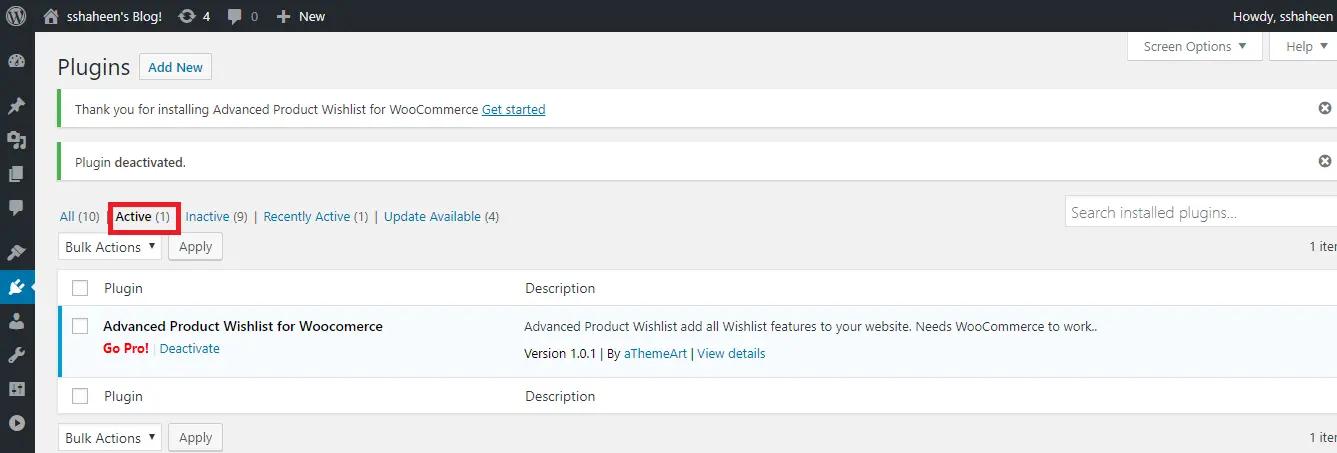This screenshot has height=453, width=1337.
Task: Open Users sidebar person icon
Action: (16, 321)
